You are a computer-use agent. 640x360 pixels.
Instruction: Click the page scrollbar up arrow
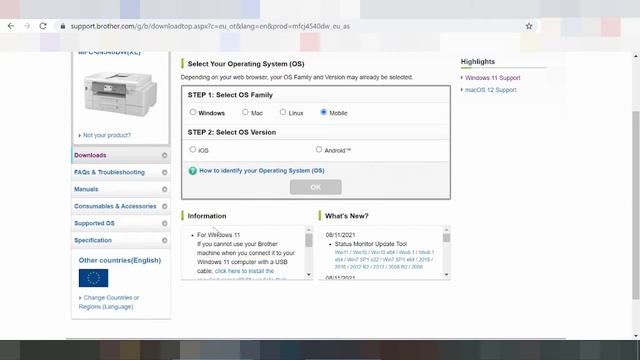pos(636,56)
